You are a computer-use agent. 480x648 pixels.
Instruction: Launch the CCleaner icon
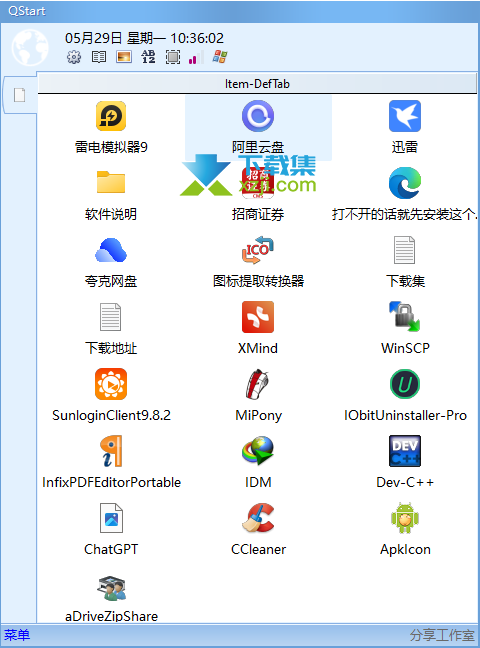tap(258, 518)
